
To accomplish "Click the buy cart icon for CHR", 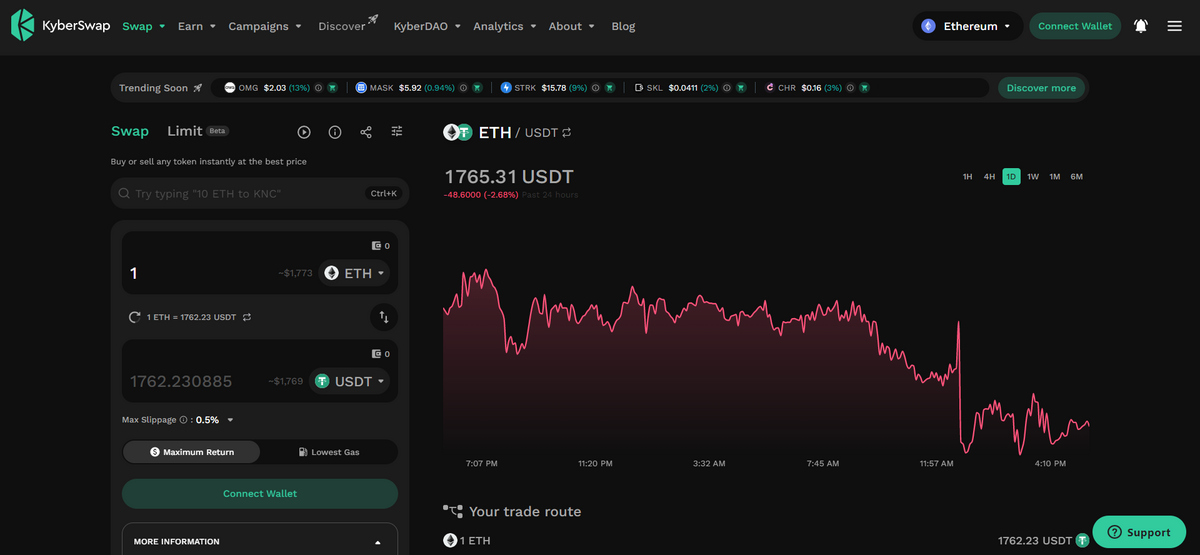I will [x=864, y=88].
